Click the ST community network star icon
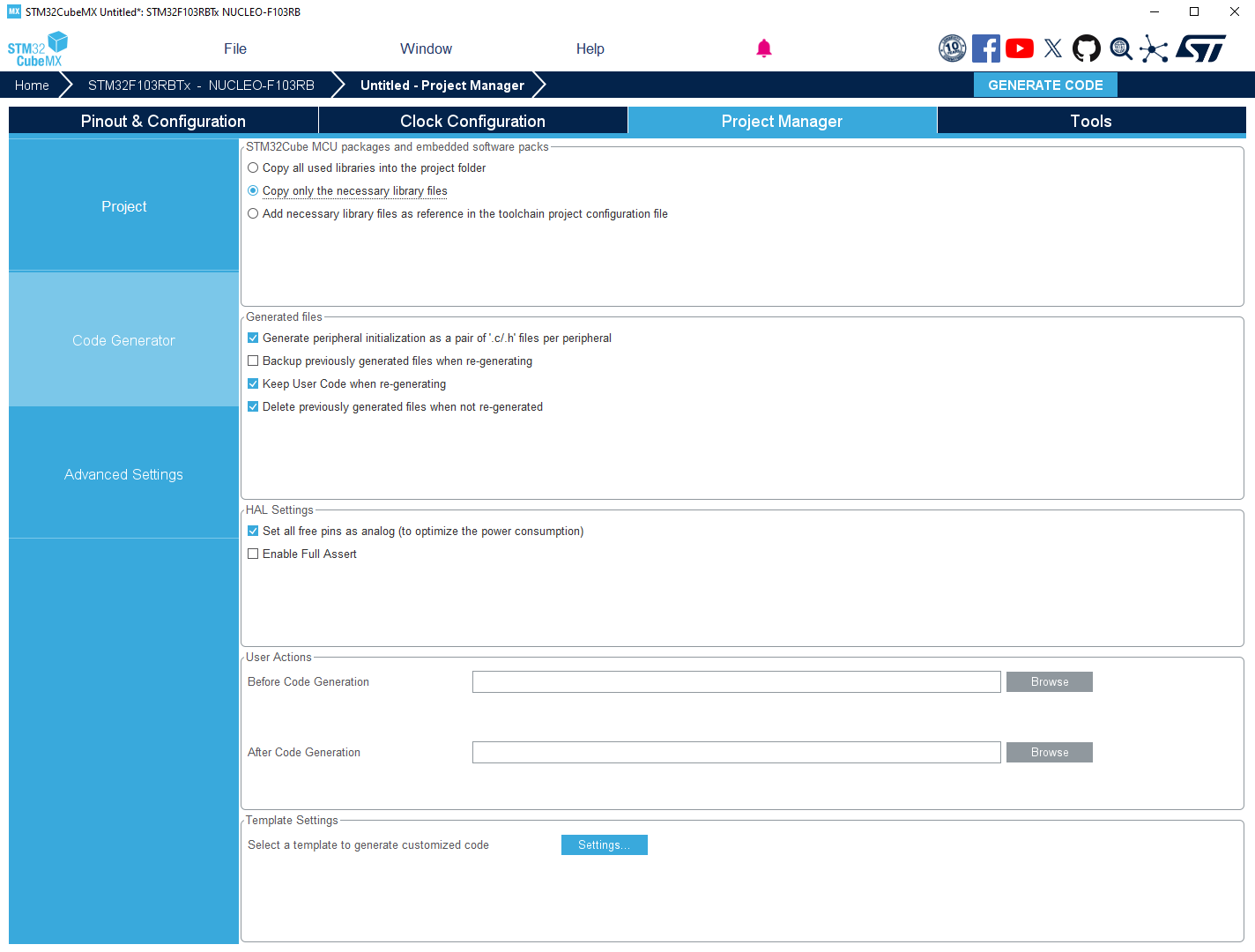Viewport: 1255px width, 952px height. coord(1154,48)
